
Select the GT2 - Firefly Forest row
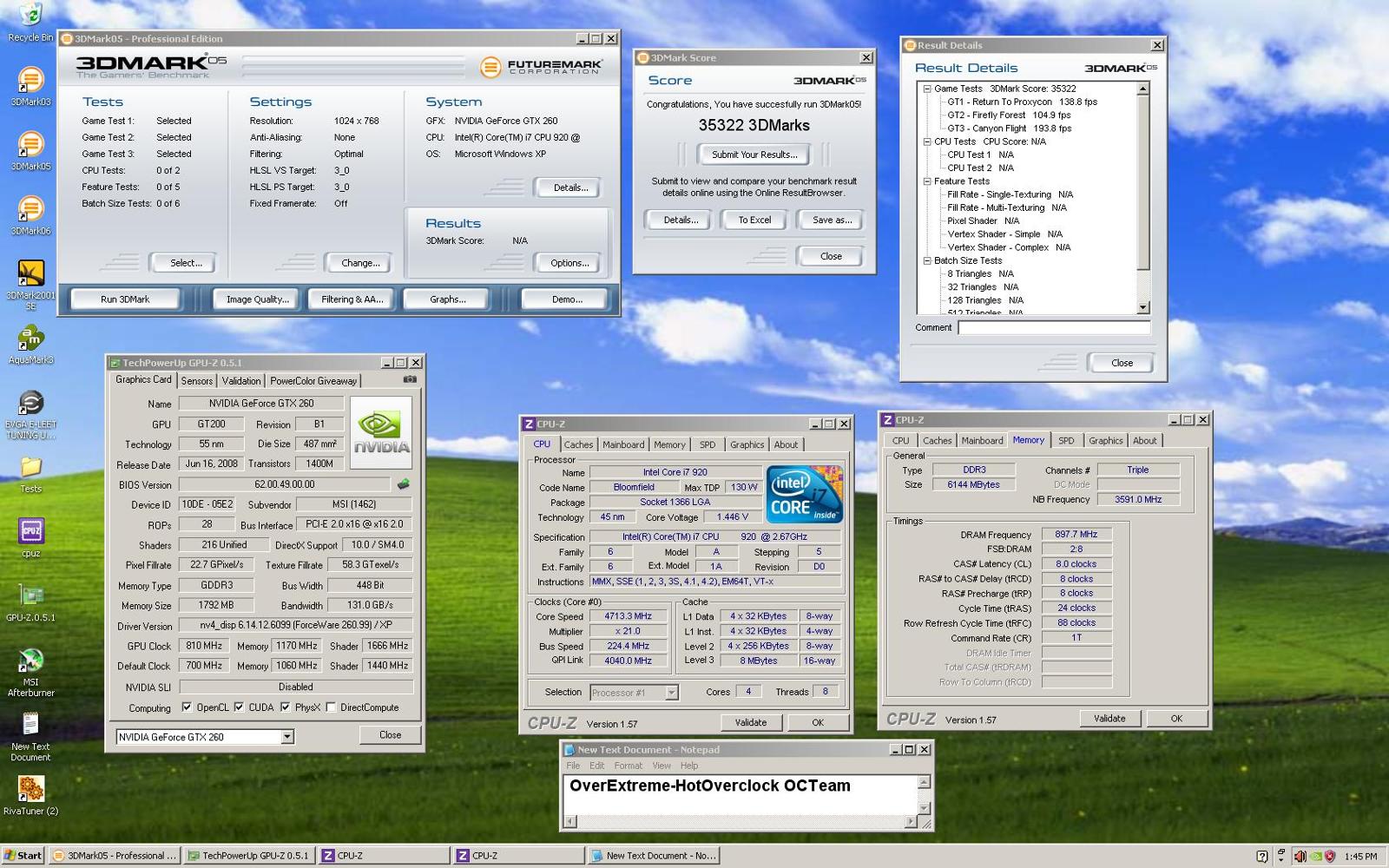(1009, 115)
